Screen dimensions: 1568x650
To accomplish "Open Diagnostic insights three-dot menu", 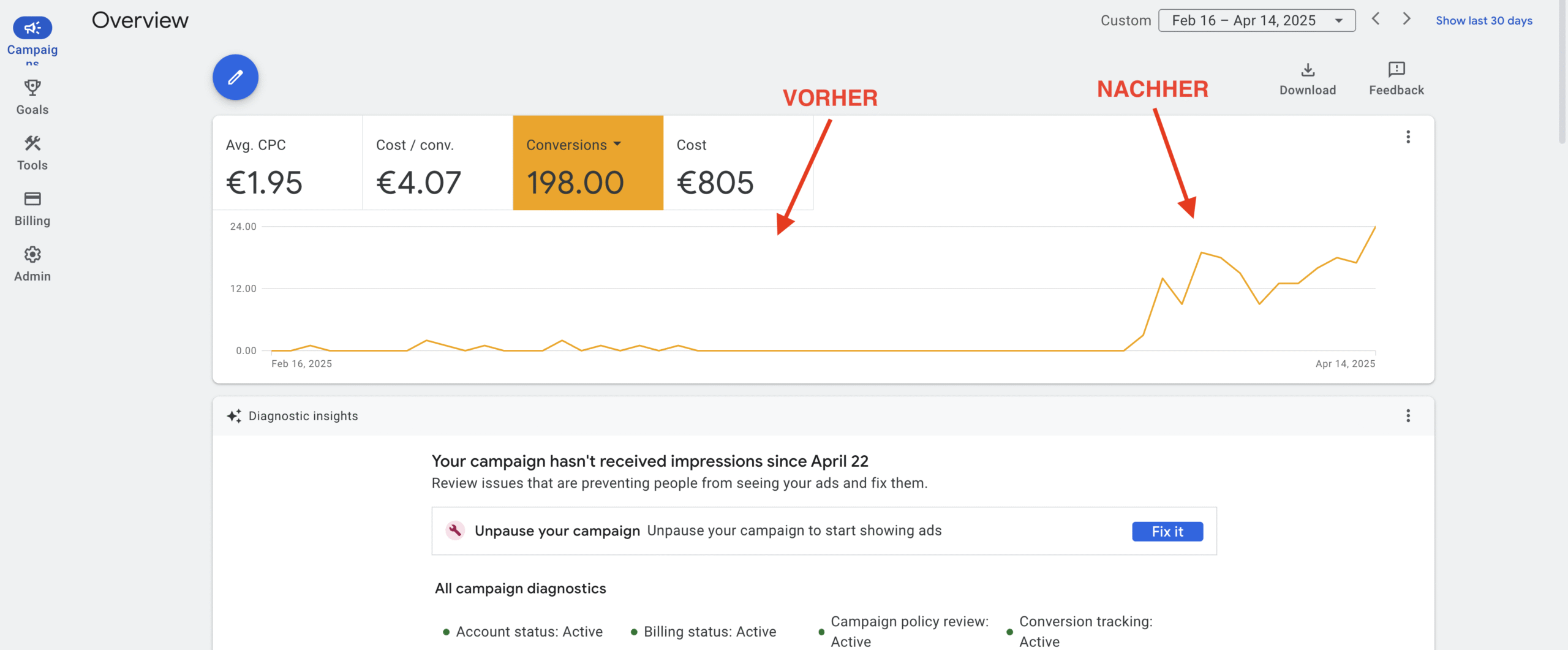I will [1408, 416].
